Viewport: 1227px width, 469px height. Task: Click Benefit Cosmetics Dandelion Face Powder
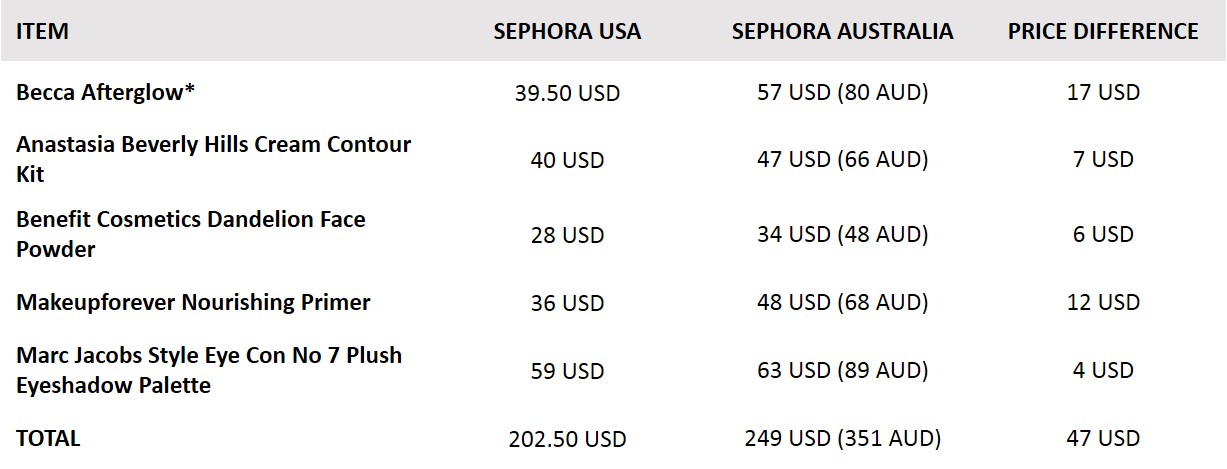tap(190, 234)
